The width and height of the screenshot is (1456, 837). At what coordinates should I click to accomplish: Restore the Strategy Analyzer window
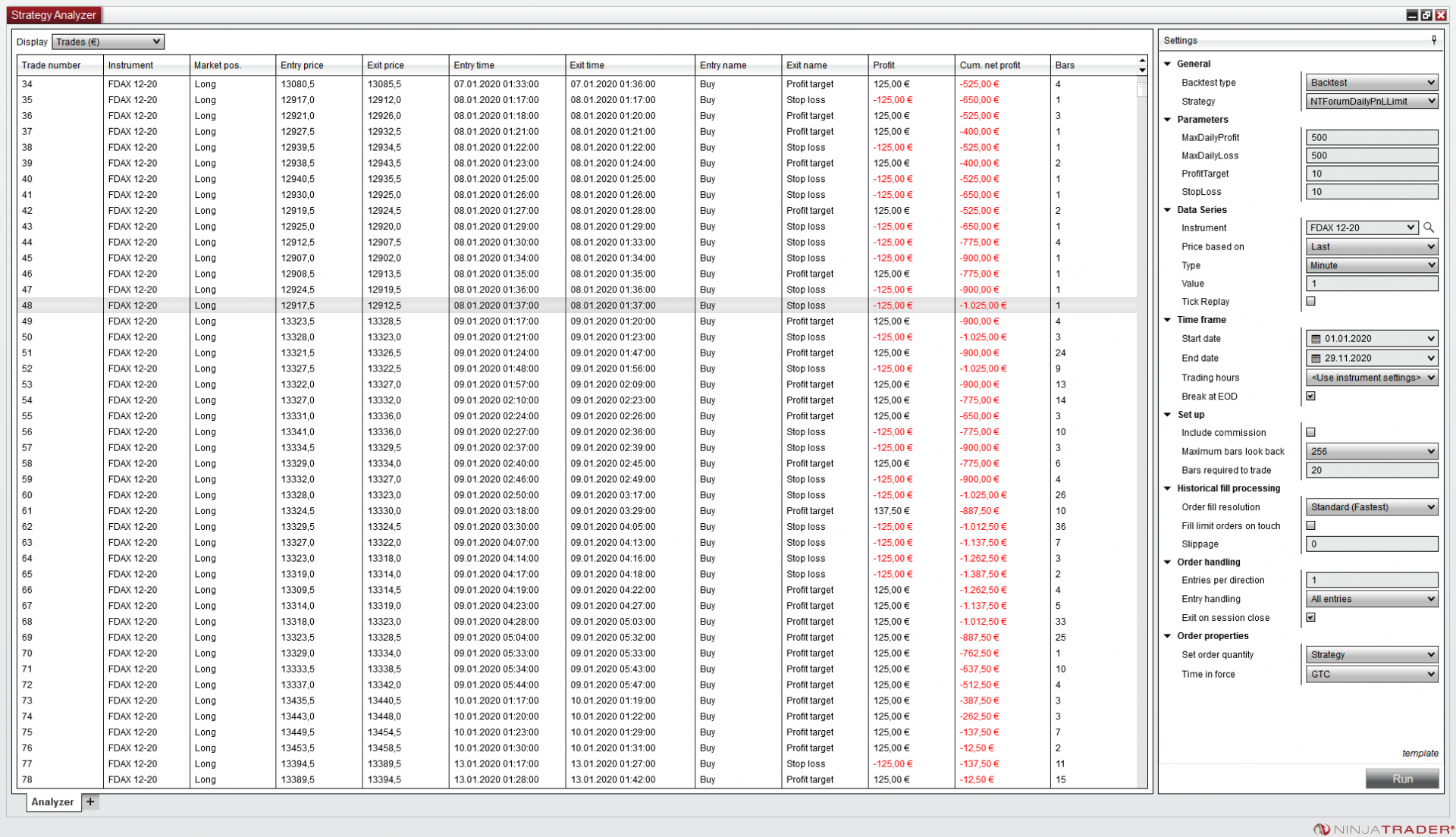1426,15
